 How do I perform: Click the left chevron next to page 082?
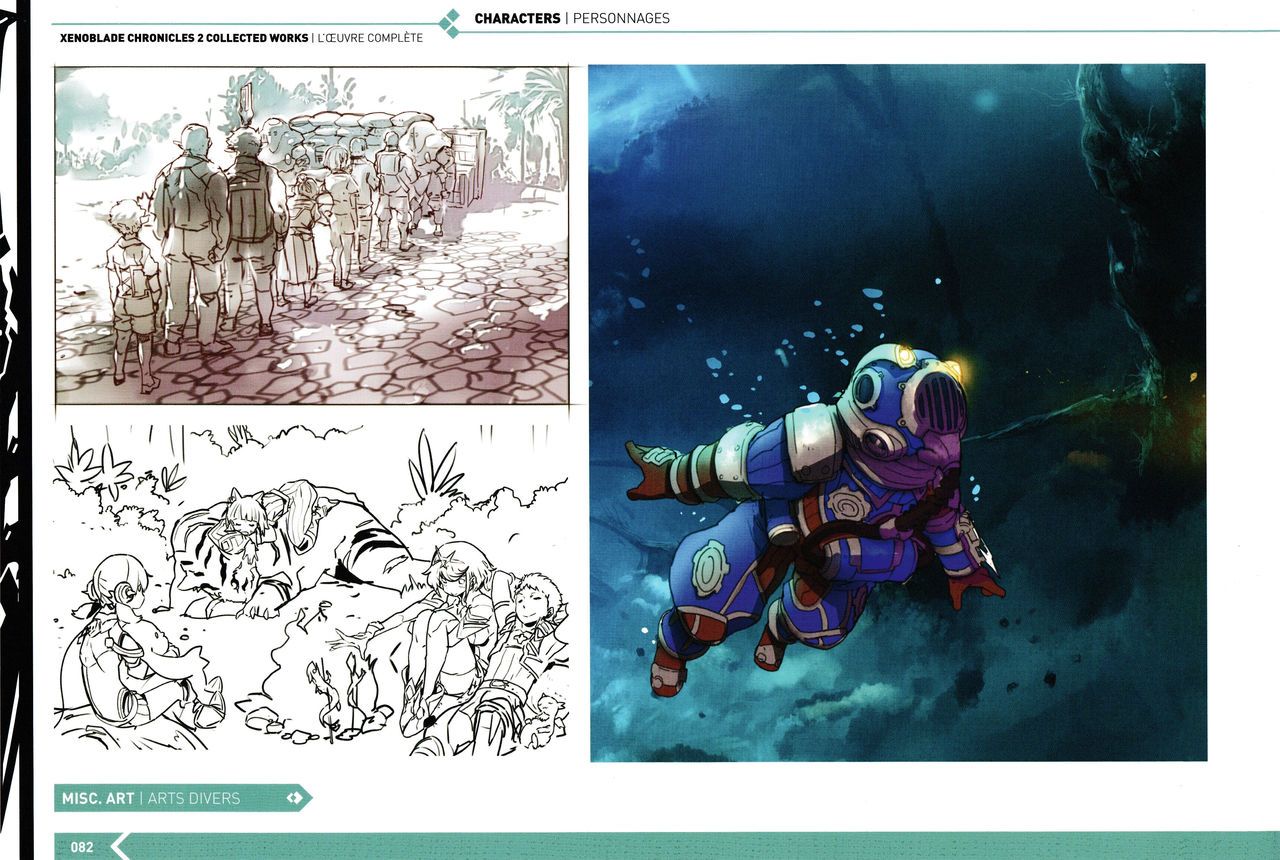click(x=119, y=846)
